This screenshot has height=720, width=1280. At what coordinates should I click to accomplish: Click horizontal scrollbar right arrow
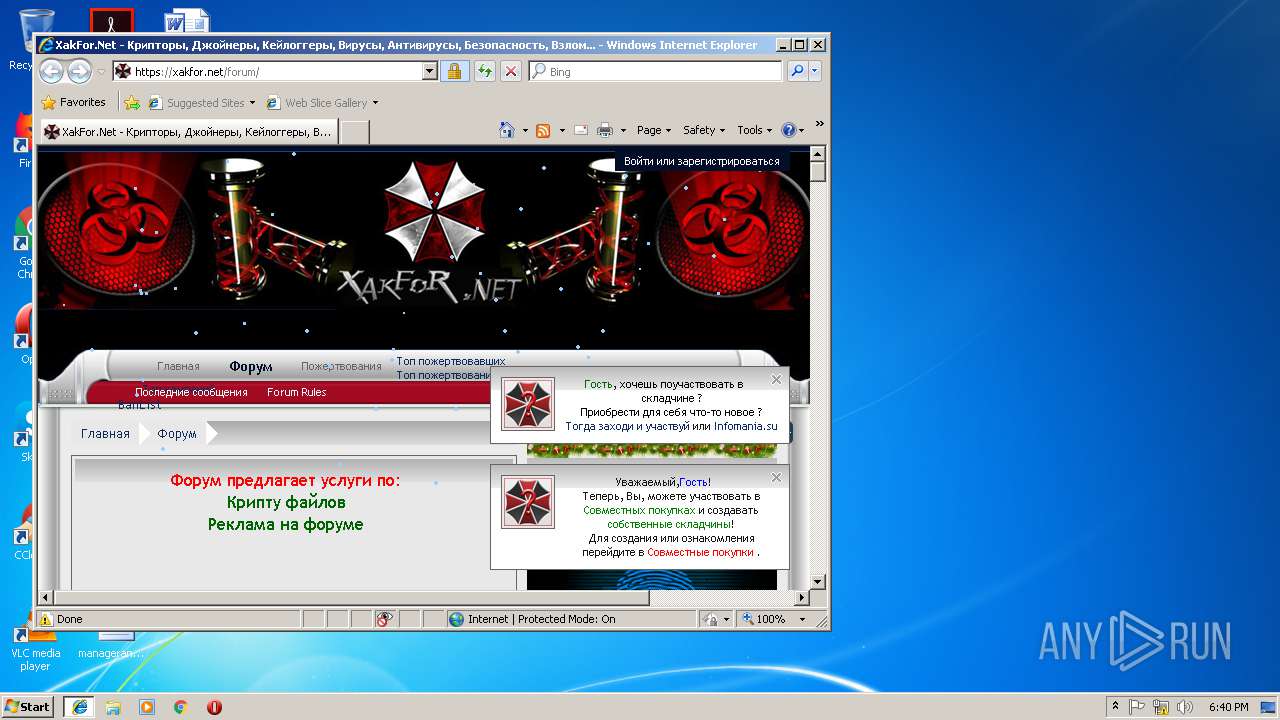801,598
